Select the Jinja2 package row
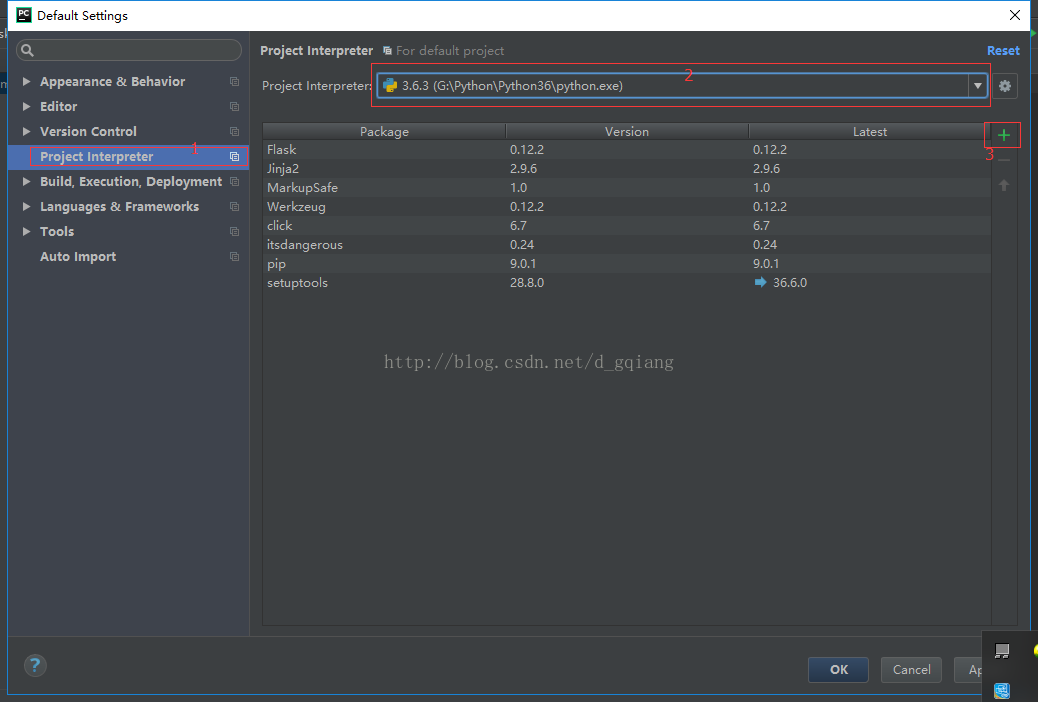 627,169
